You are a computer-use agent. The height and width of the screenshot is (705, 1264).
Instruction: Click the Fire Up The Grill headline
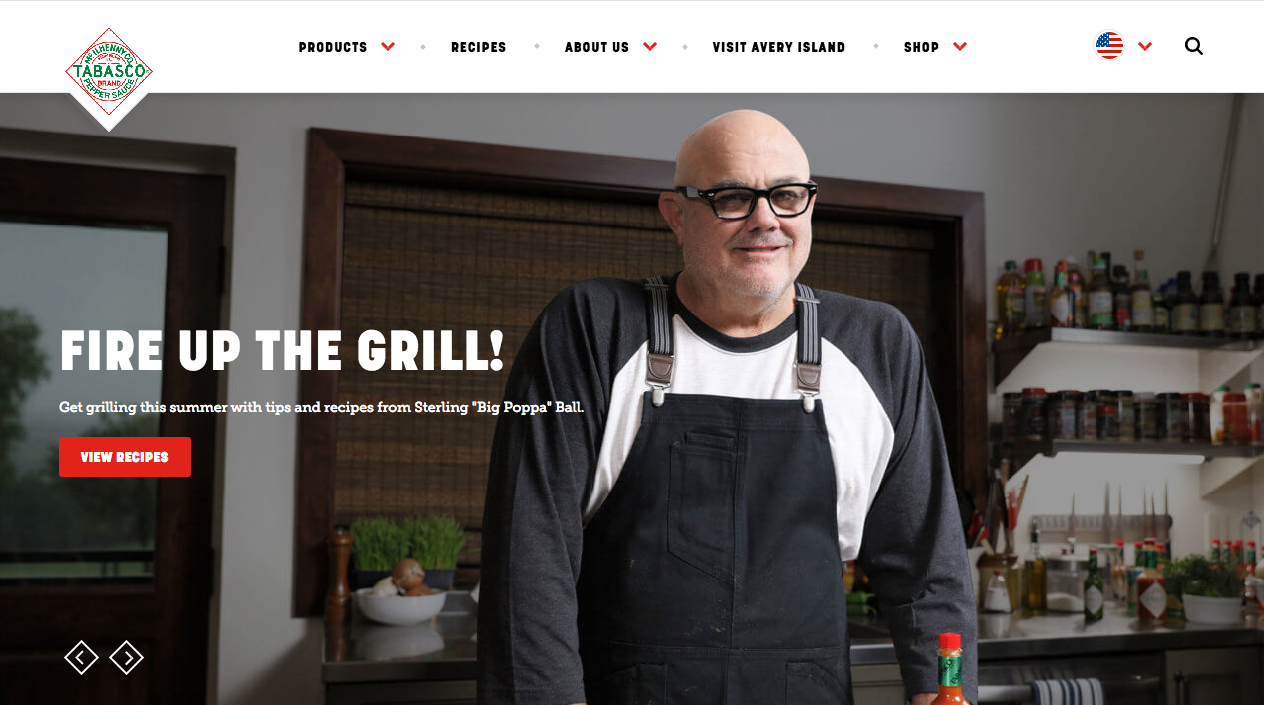(282, 351)
